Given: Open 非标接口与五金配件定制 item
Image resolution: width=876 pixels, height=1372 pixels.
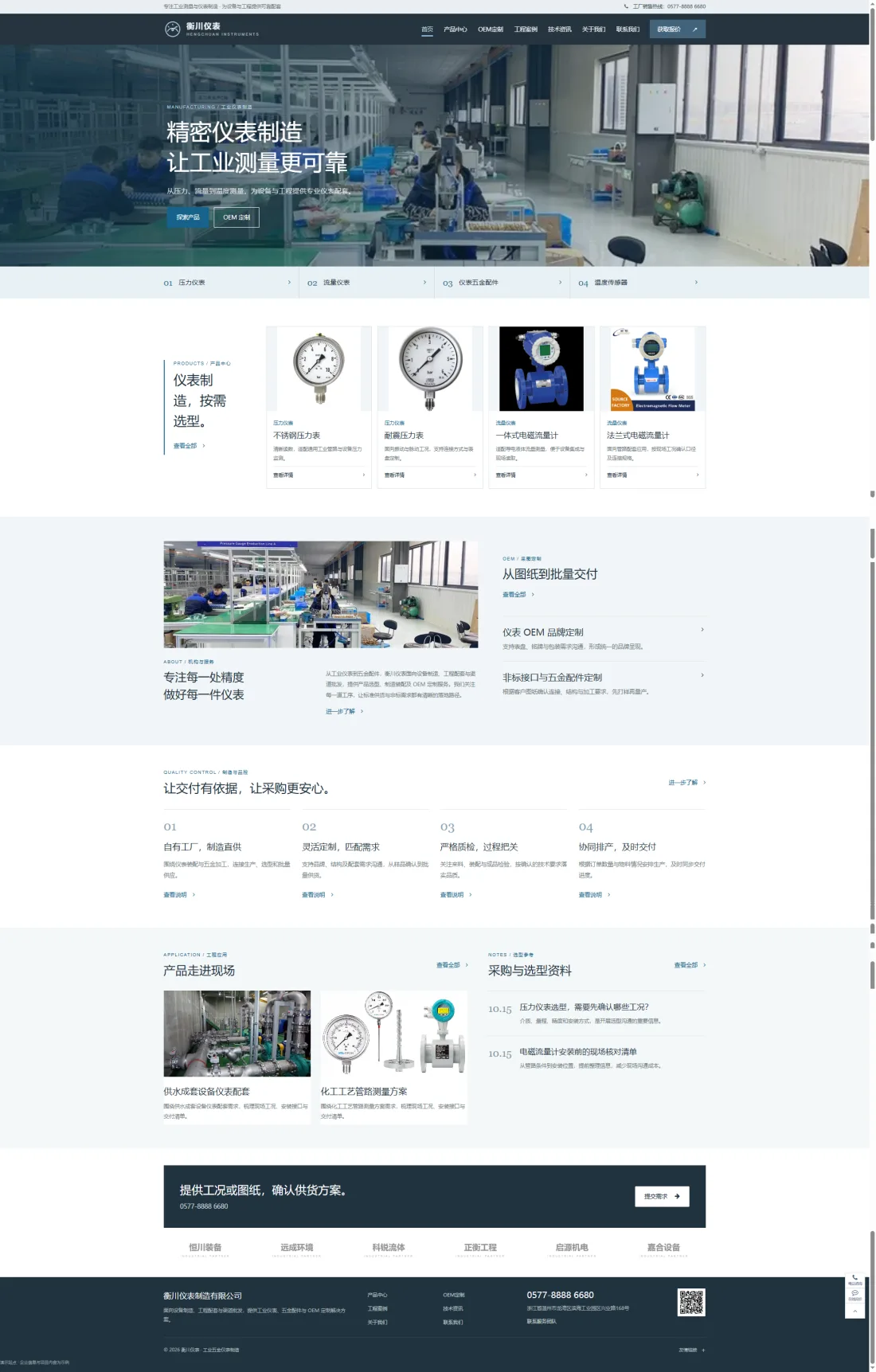Looking at the screenshot, I should 604,684.
